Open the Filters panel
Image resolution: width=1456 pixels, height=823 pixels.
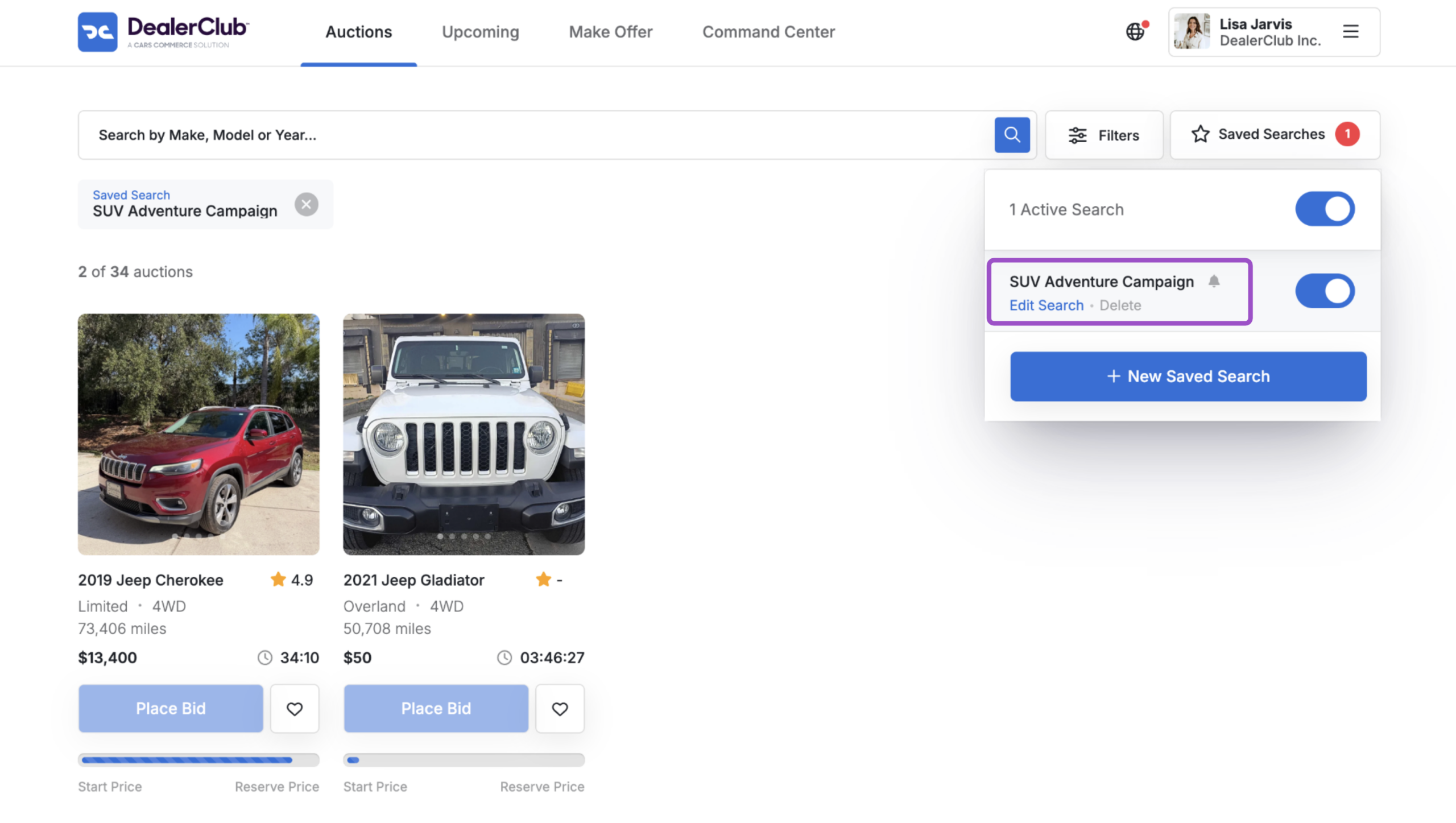[1104, 135]
